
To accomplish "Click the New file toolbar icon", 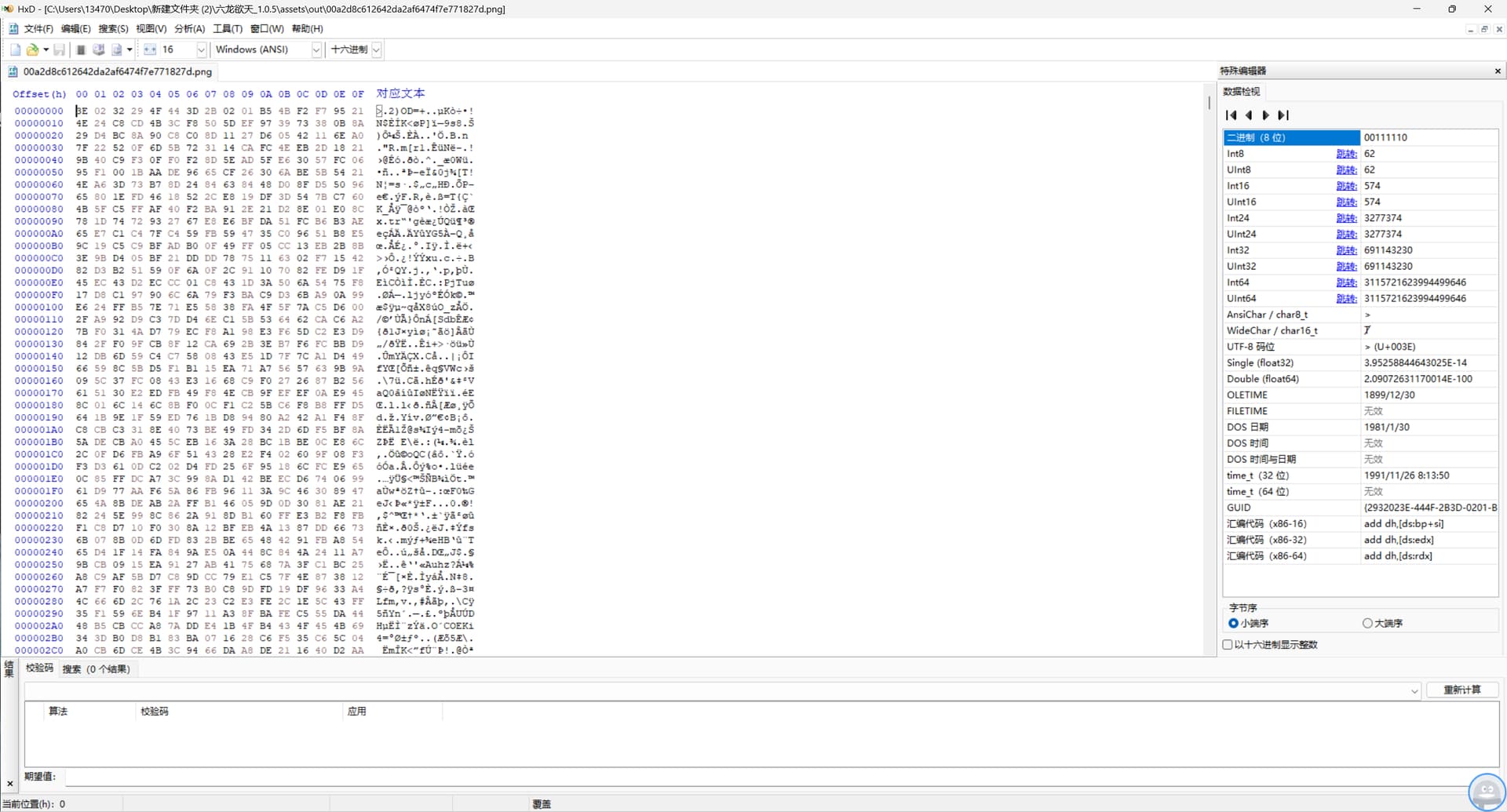I will tap(15, 49).
